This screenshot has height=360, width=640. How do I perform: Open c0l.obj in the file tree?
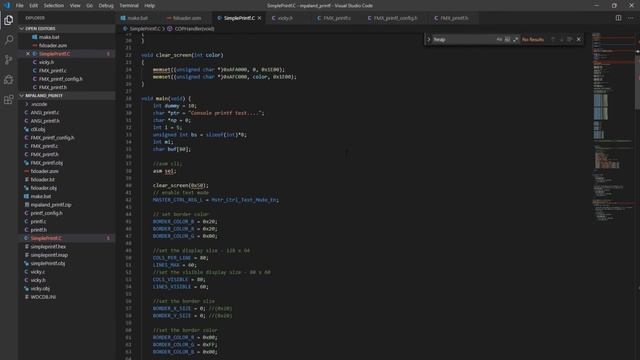[x=38, y=129]
